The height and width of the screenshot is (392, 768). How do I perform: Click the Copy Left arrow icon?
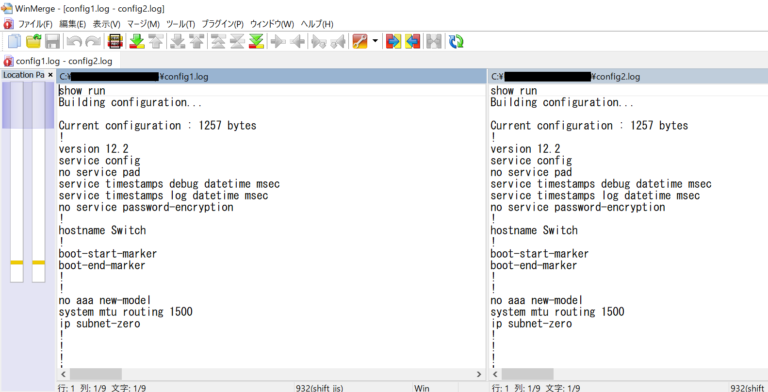(297, 42)
